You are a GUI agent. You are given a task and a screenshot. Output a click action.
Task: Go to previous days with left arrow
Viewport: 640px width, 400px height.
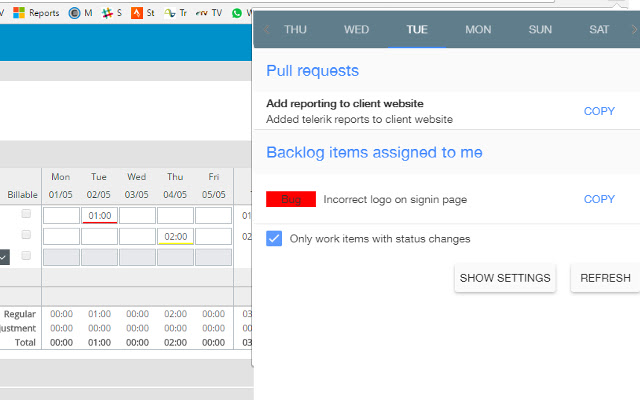[x=267, y=29]
